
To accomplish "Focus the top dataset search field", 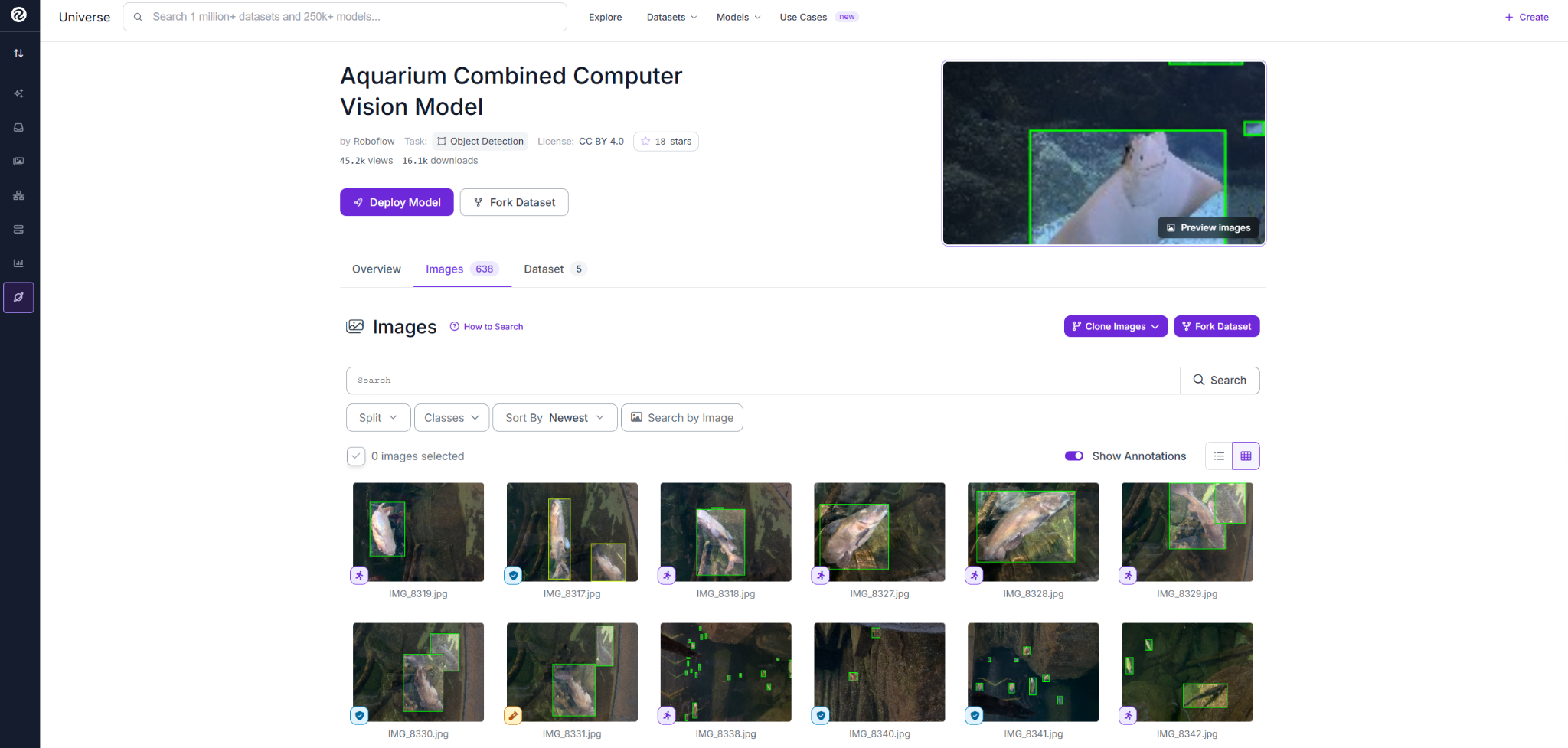I will pos(345,17).
